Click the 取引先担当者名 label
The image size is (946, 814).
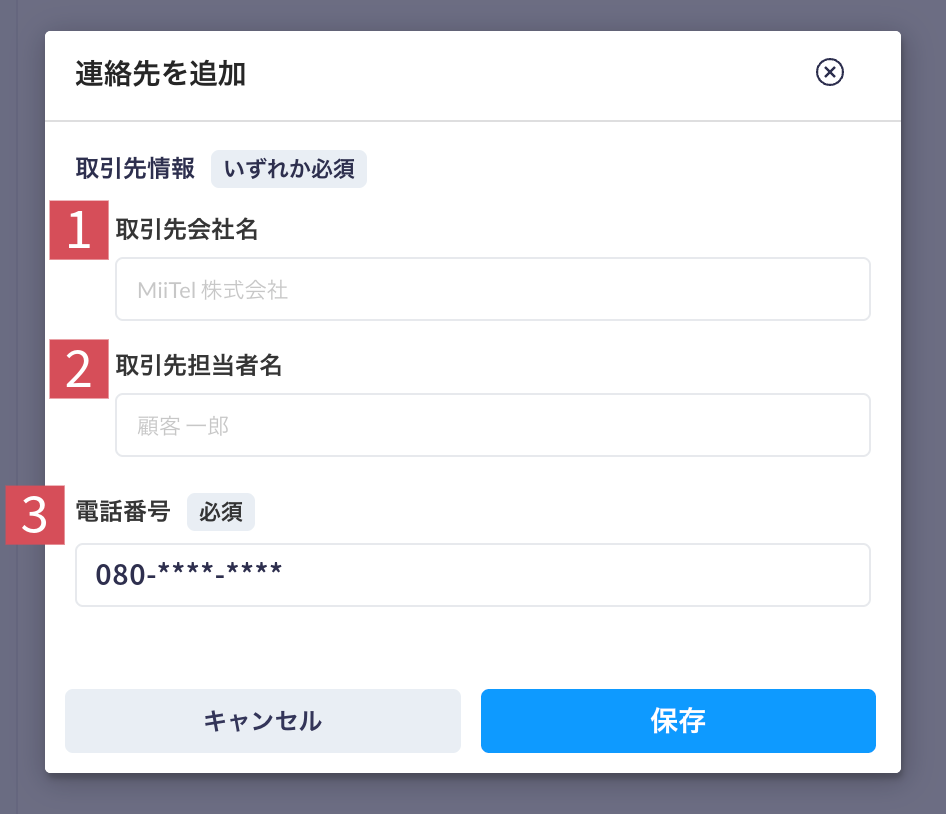(198, 365)
